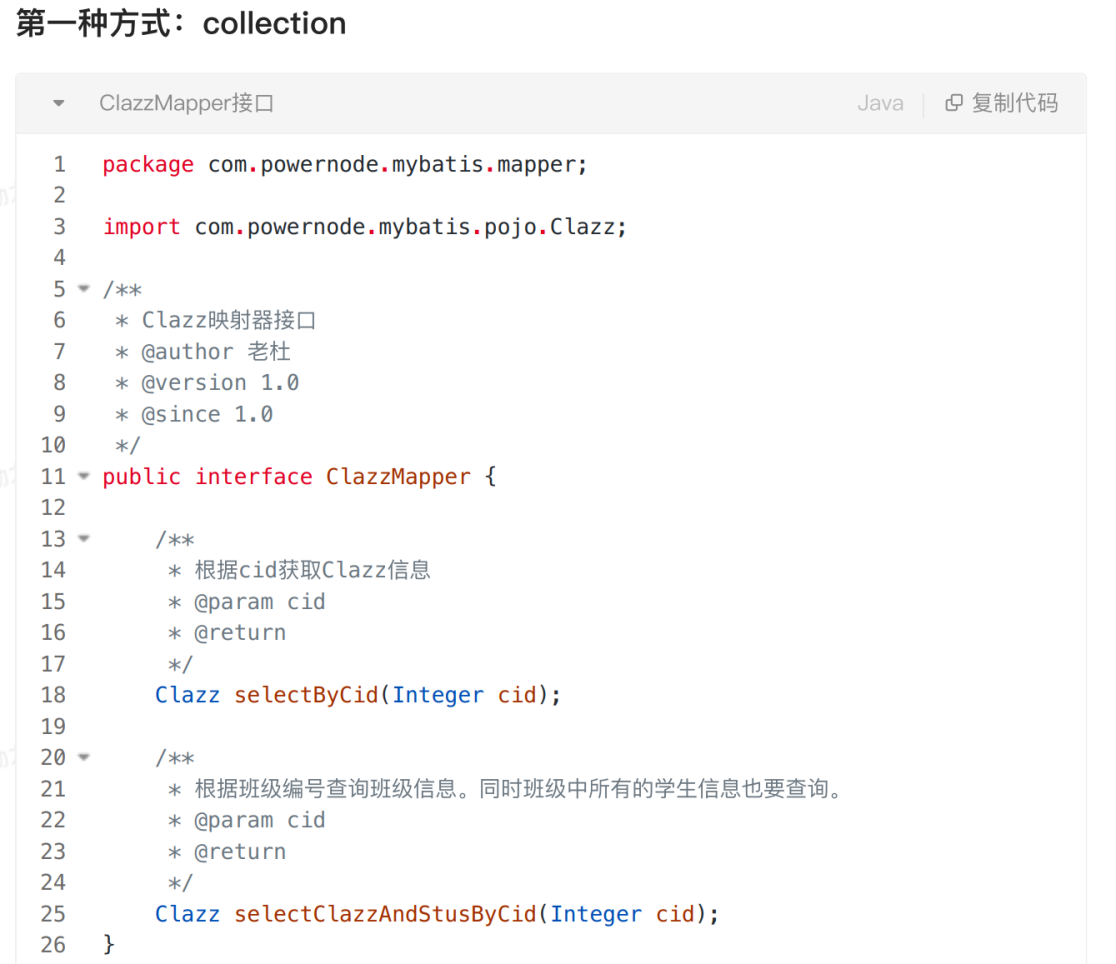
Task: Click the Java language label
Action: coord(880,103)
